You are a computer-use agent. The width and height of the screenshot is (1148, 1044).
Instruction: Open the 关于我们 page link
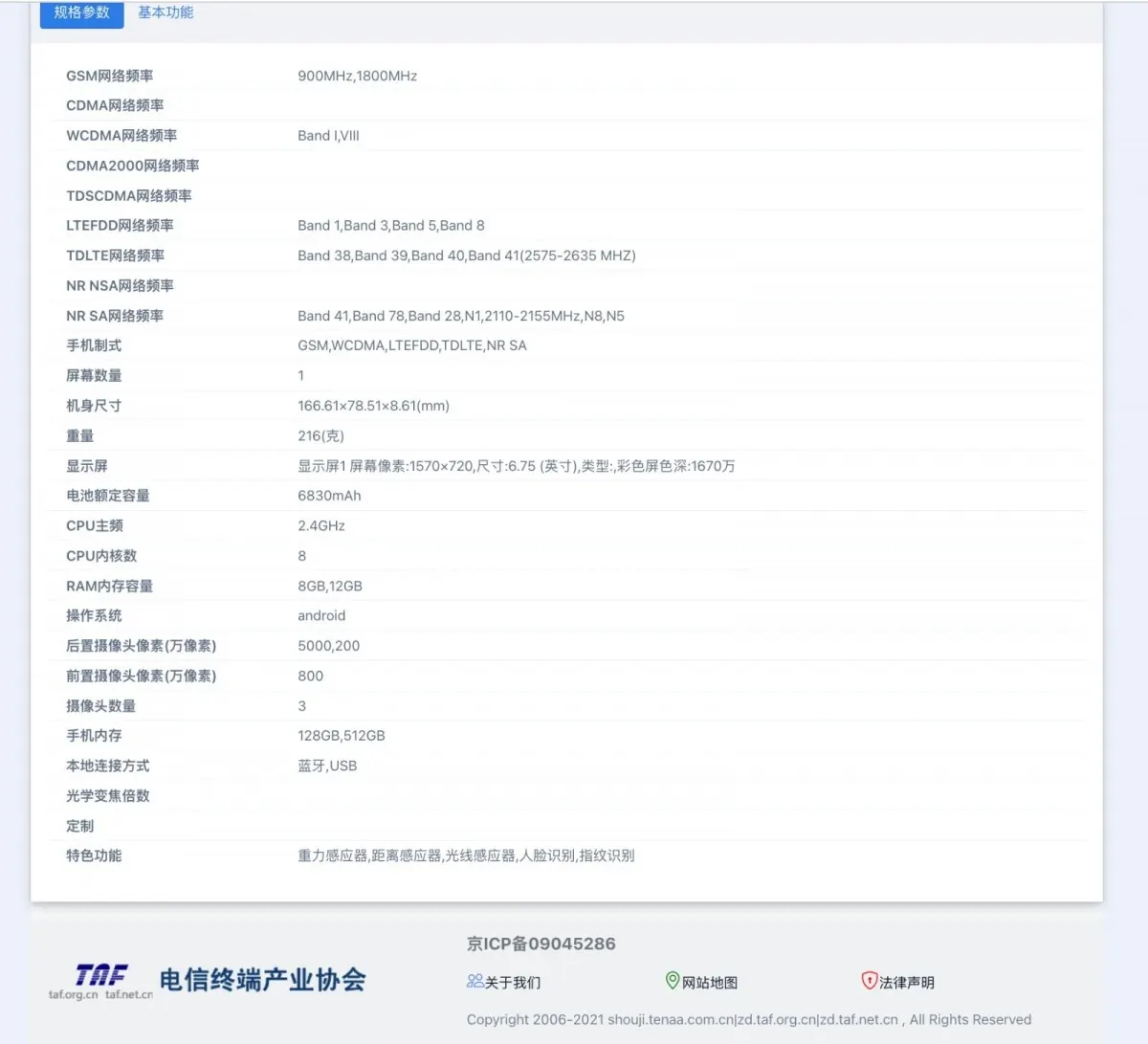point(511,982)
